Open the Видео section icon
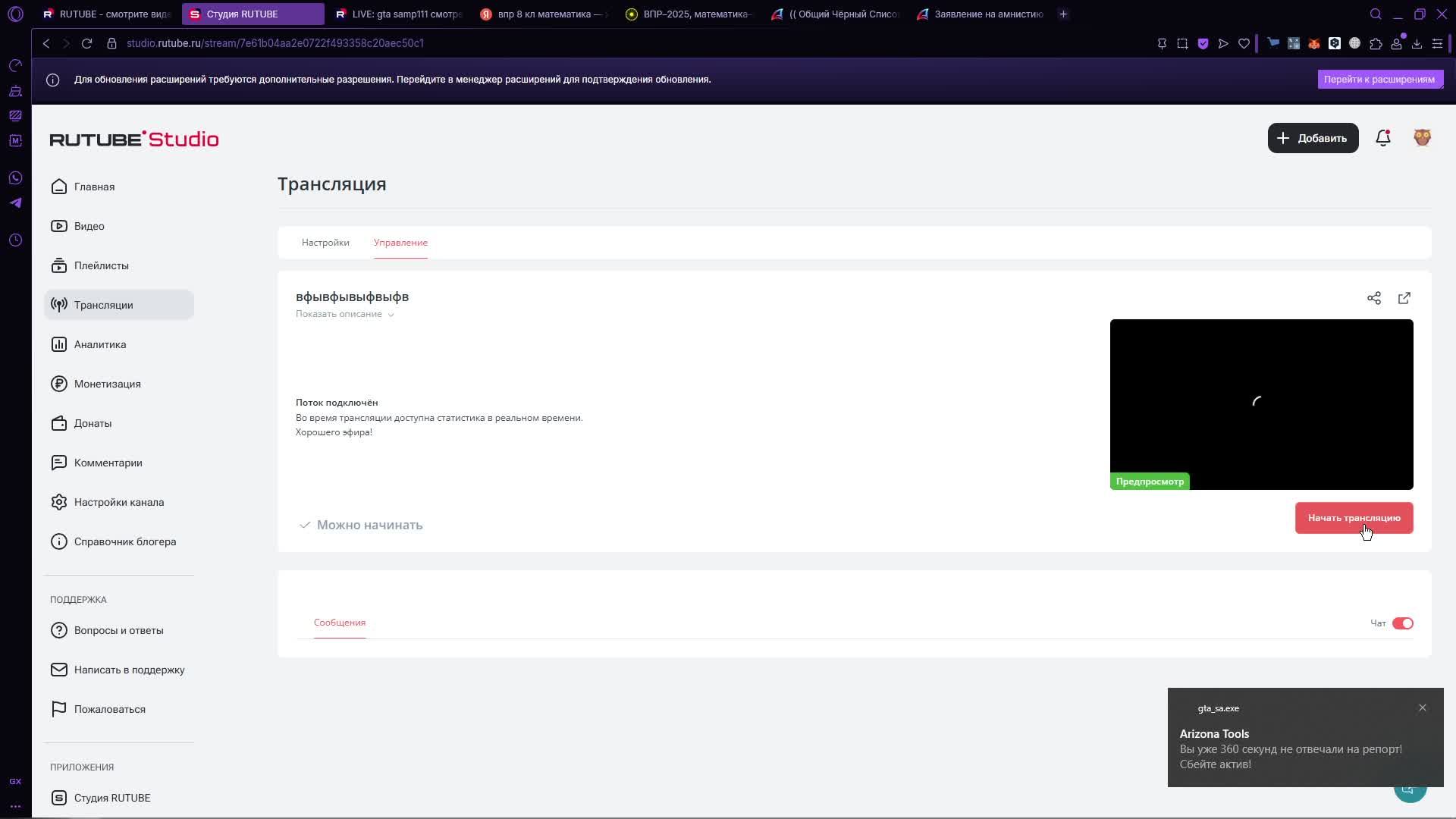Viewport: 1456px width, 819px height. (x=59, y=226)
